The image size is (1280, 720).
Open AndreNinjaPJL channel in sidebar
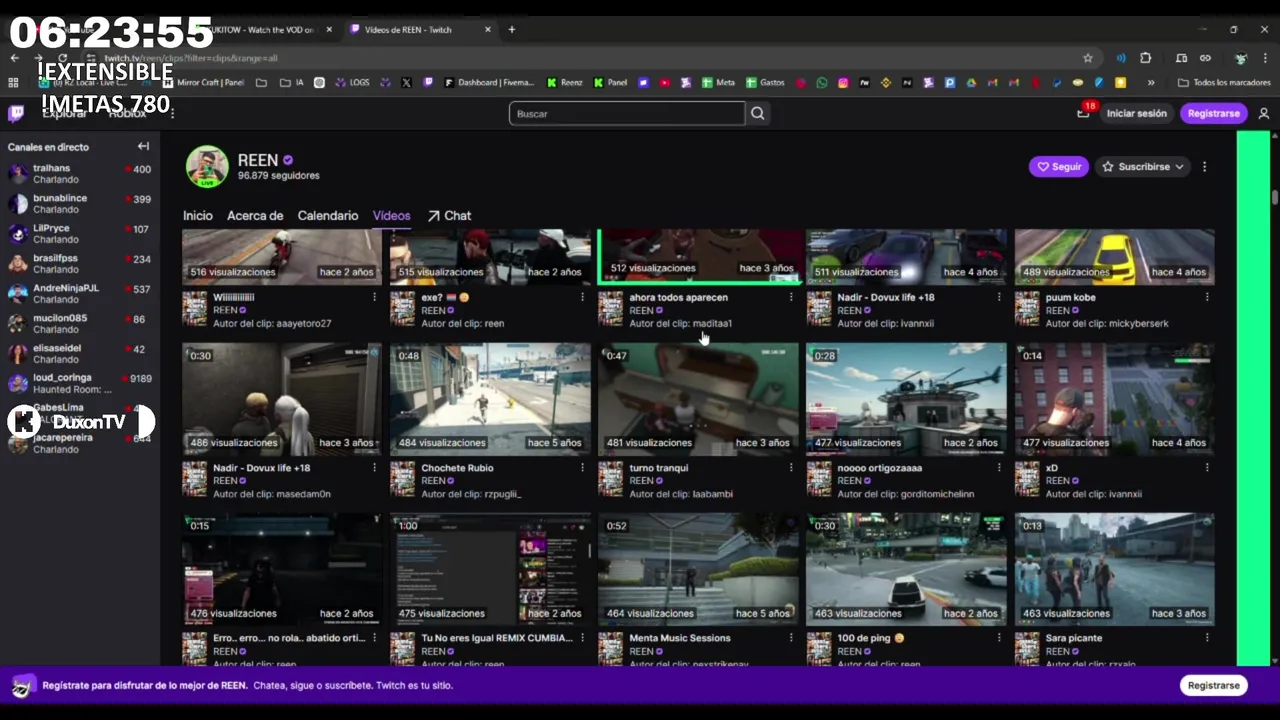[x=79, y=294]
